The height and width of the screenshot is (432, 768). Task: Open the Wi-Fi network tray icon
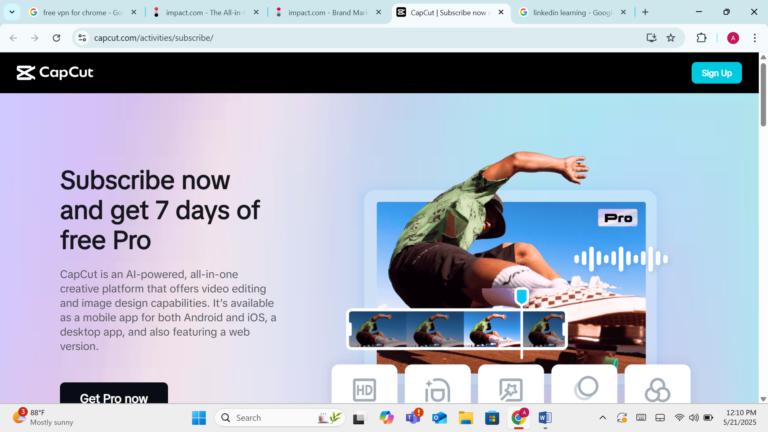[x=679, y=418]
